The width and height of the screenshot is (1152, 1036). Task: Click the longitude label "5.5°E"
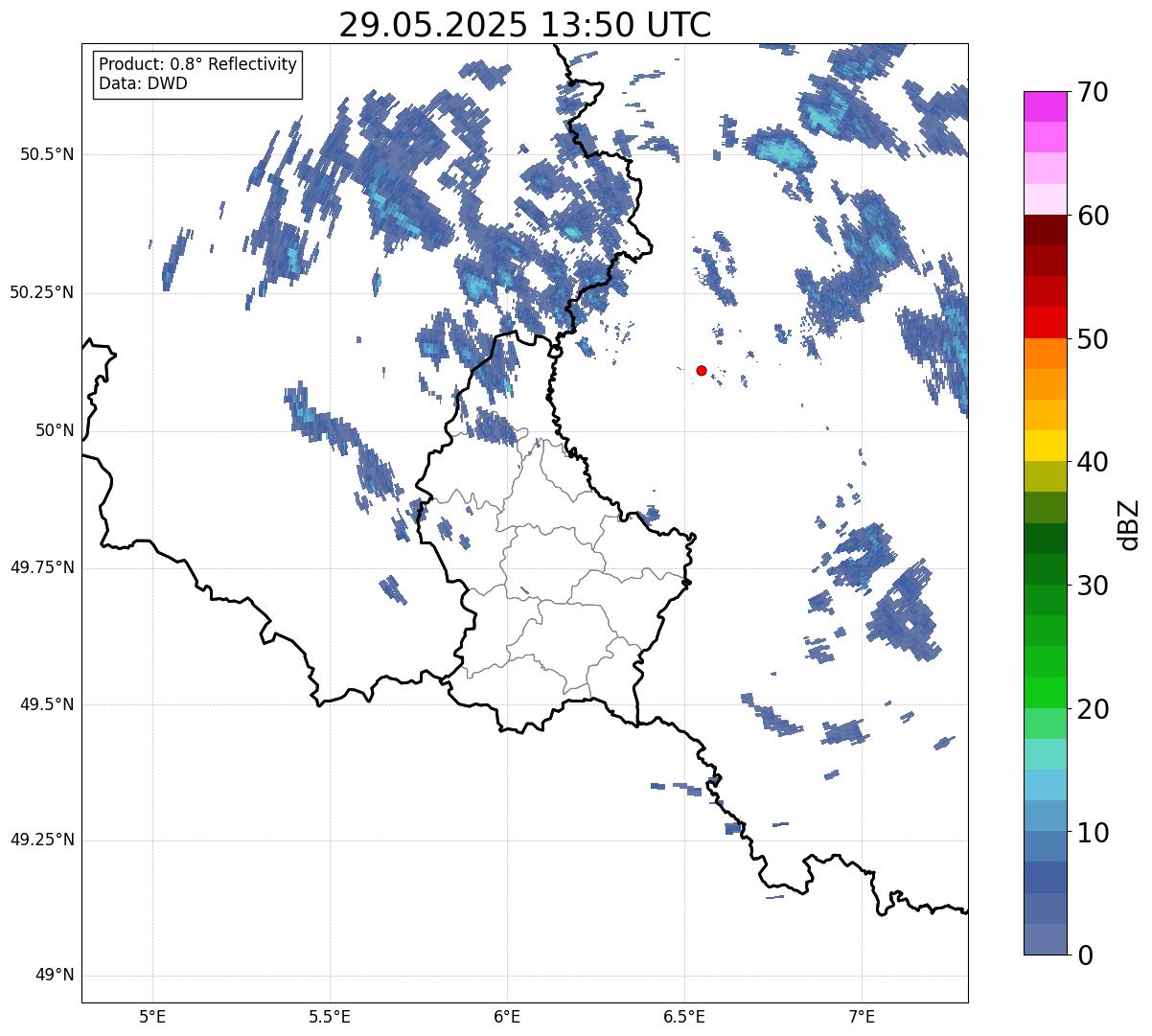click(330, 1017)
